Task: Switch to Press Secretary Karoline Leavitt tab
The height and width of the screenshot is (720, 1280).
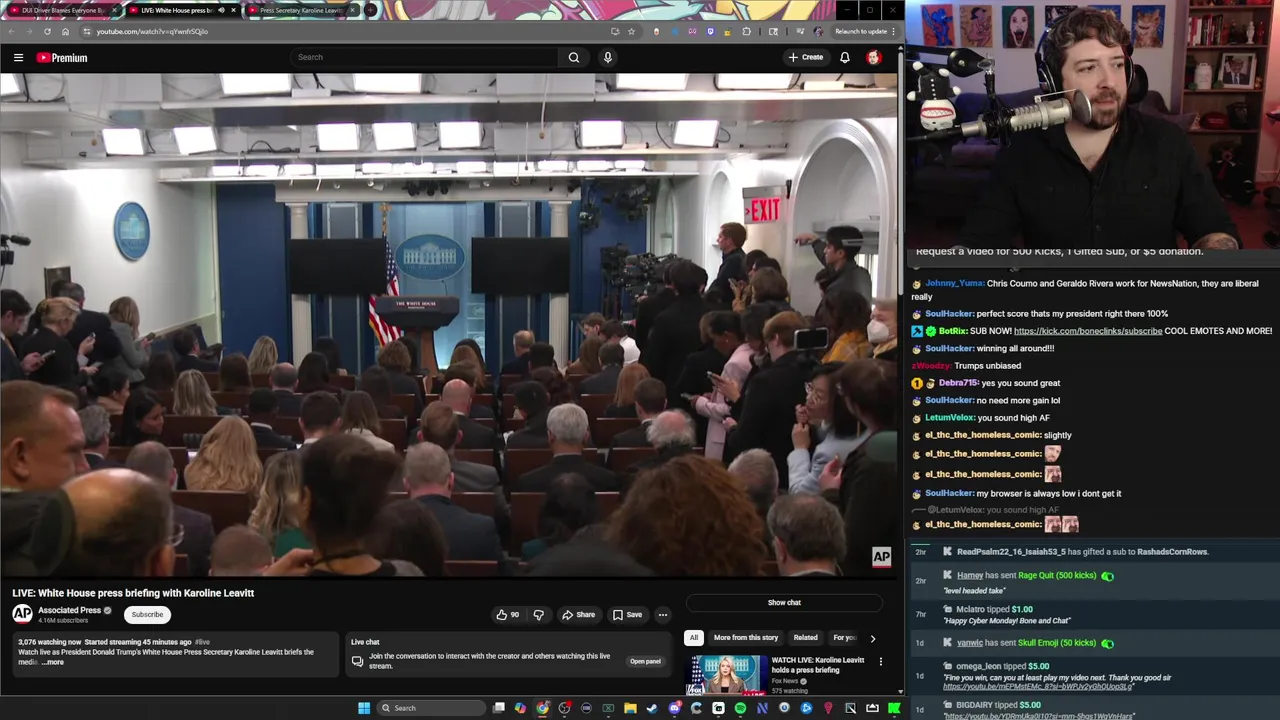Action: (302, 10)
